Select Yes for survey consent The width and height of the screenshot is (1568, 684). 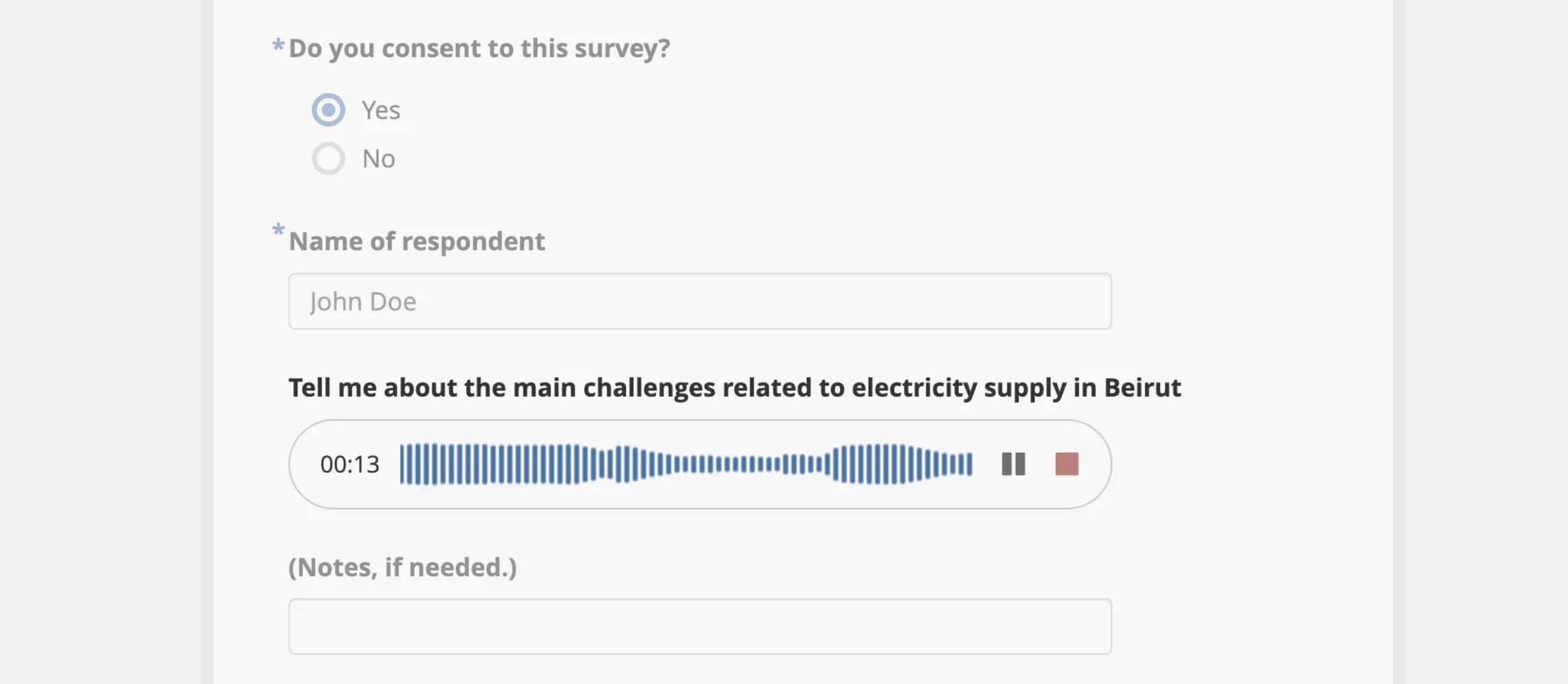329,110
